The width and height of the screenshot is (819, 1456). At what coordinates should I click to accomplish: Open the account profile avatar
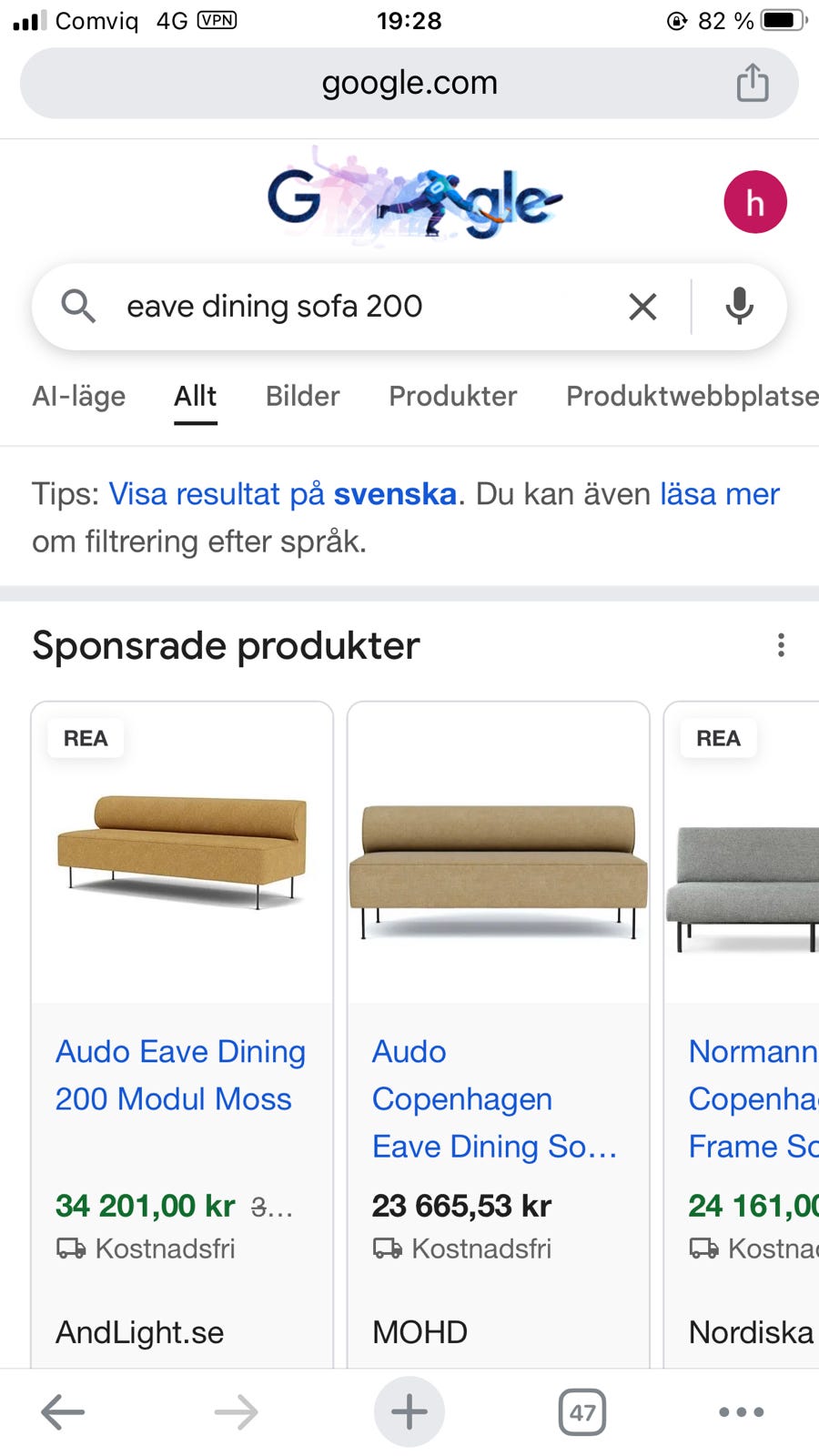click(x=754, y=202)
